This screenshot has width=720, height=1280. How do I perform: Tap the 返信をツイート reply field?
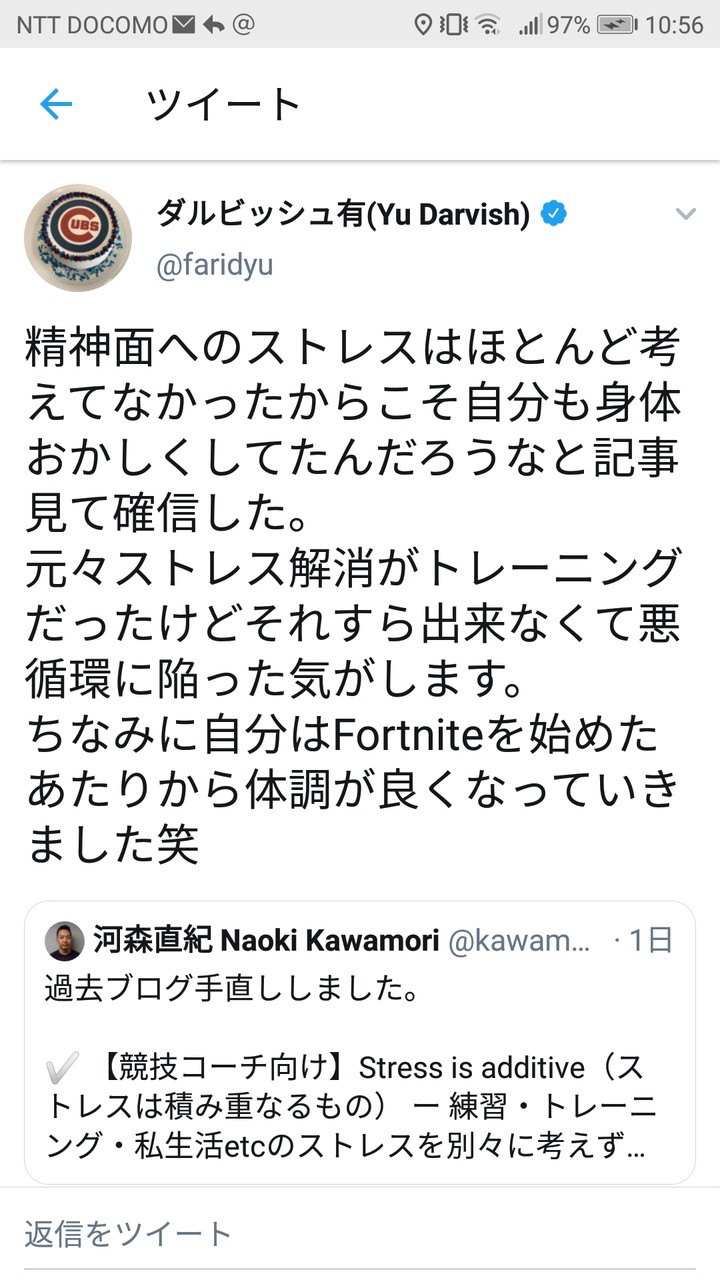tap(128, 1234)
